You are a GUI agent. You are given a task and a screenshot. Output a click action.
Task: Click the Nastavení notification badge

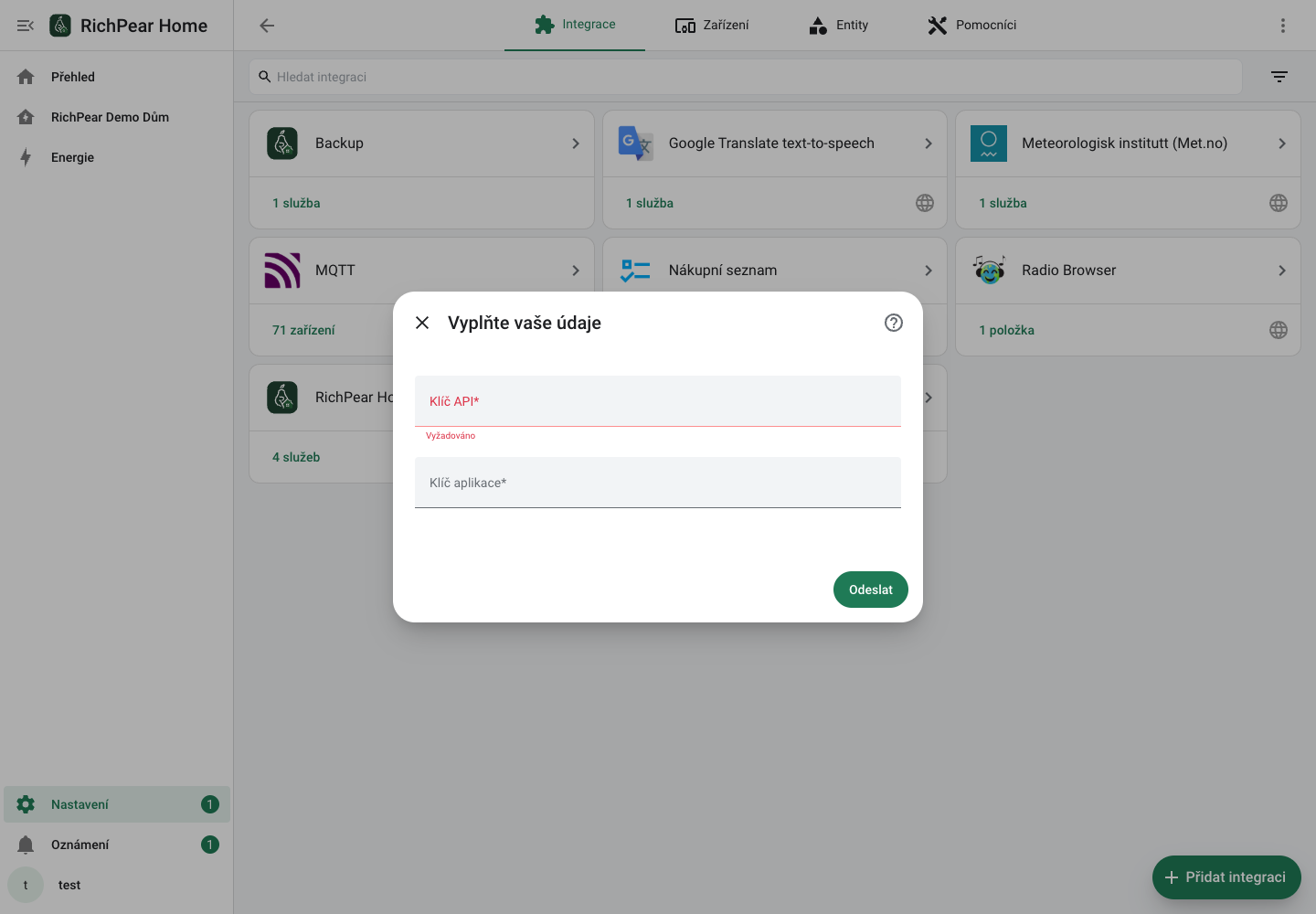[210, 804]
